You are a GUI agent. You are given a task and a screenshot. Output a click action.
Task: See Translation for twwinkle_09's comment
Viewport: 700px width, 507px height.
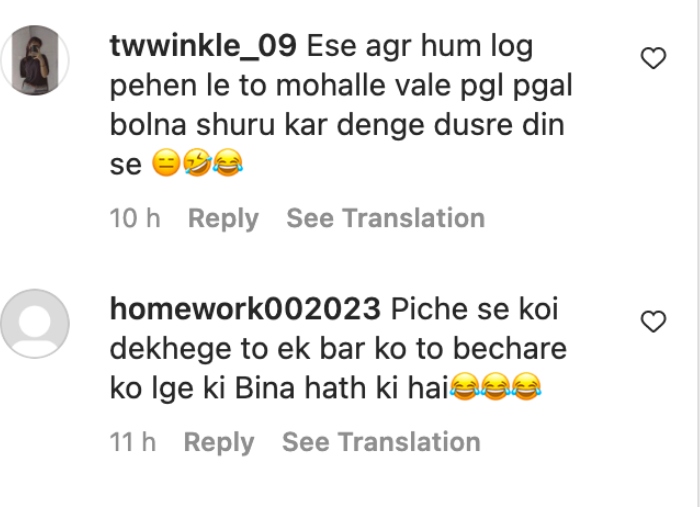(385, 218)
